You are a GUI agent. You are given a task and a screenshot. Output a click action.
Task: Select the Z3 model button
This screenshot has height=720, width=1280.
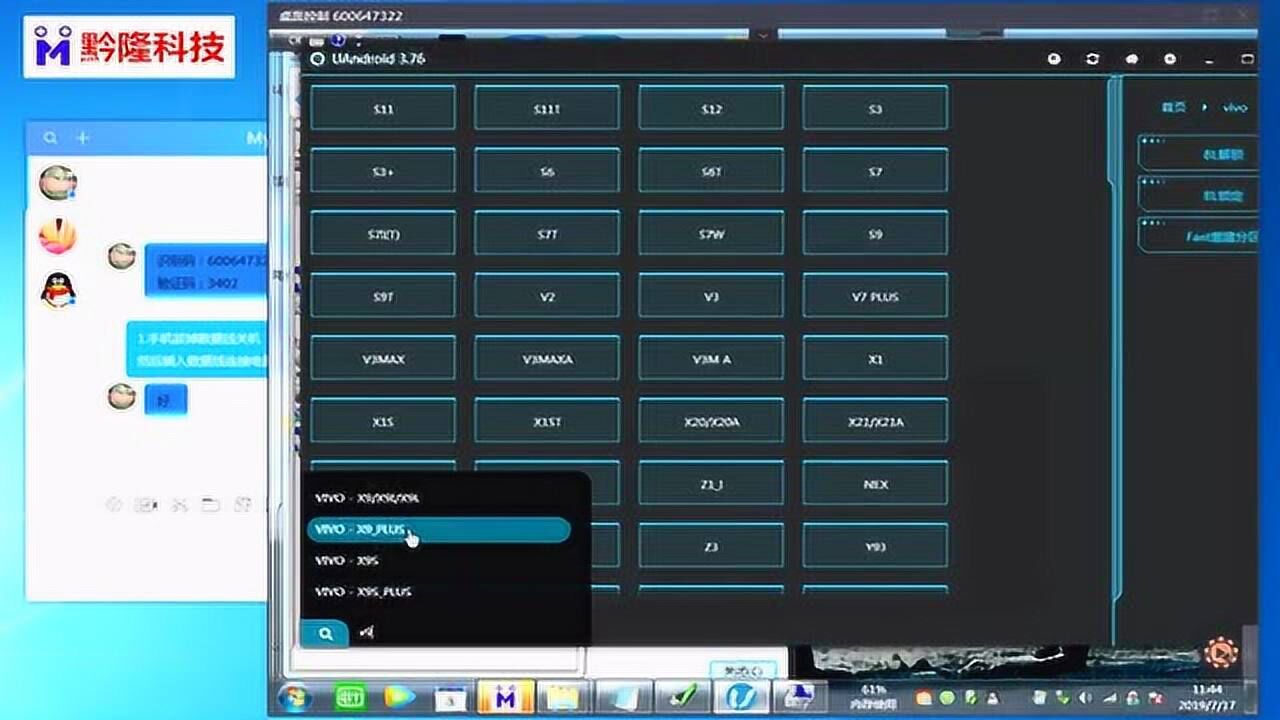[711, 546]
